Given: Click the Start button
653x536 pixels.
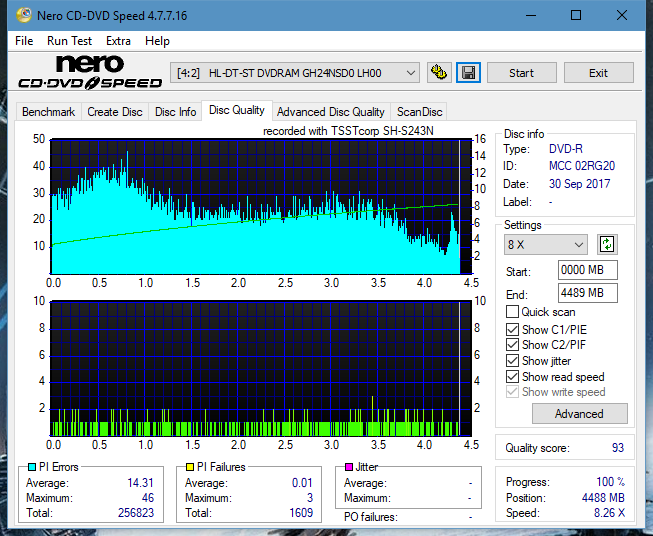Looking at the screenshot, I should (x=521, y=73).
